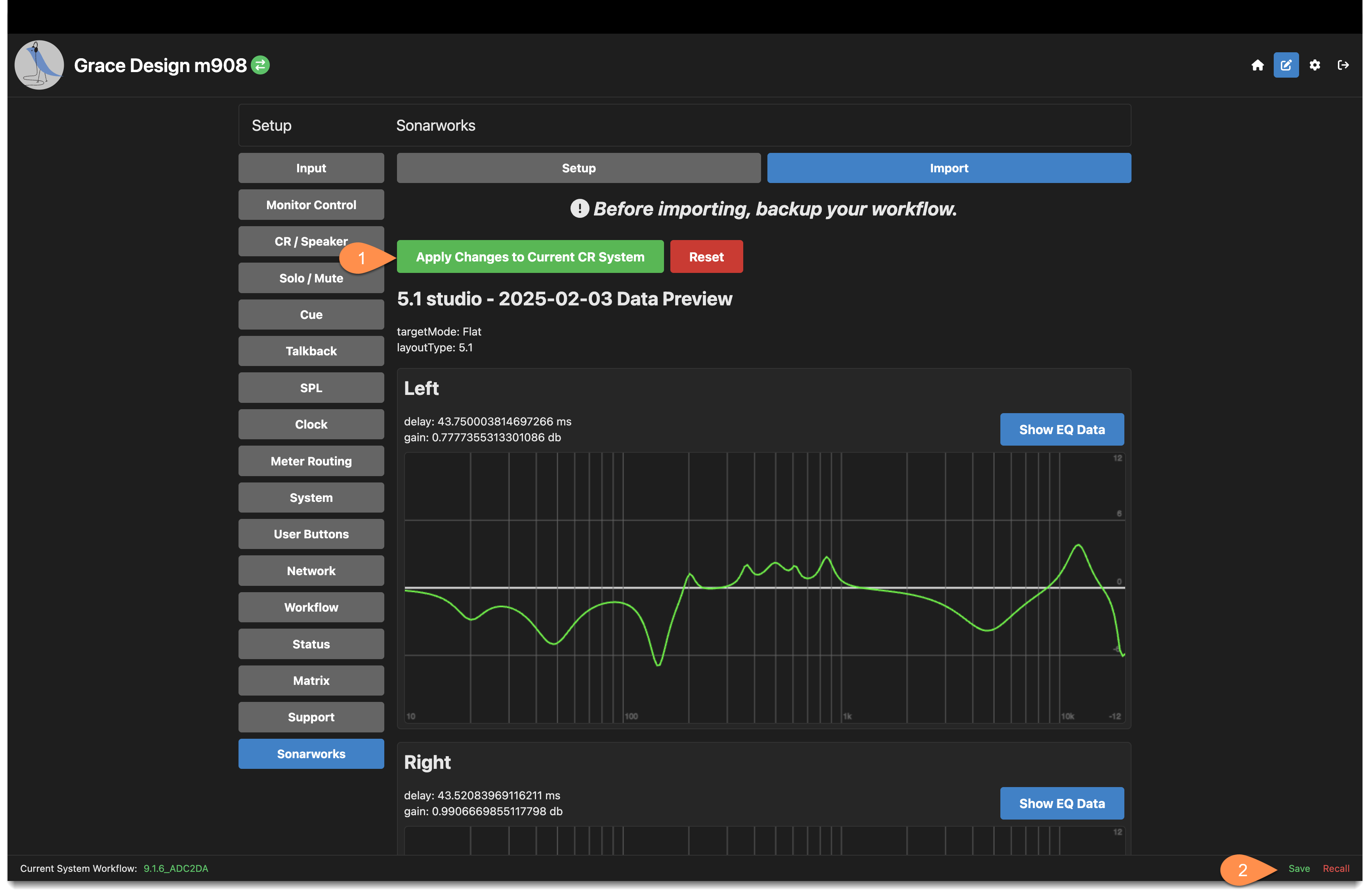1370x896 pixels.
Task: Open the Talkback section
Action: [311, 351]
